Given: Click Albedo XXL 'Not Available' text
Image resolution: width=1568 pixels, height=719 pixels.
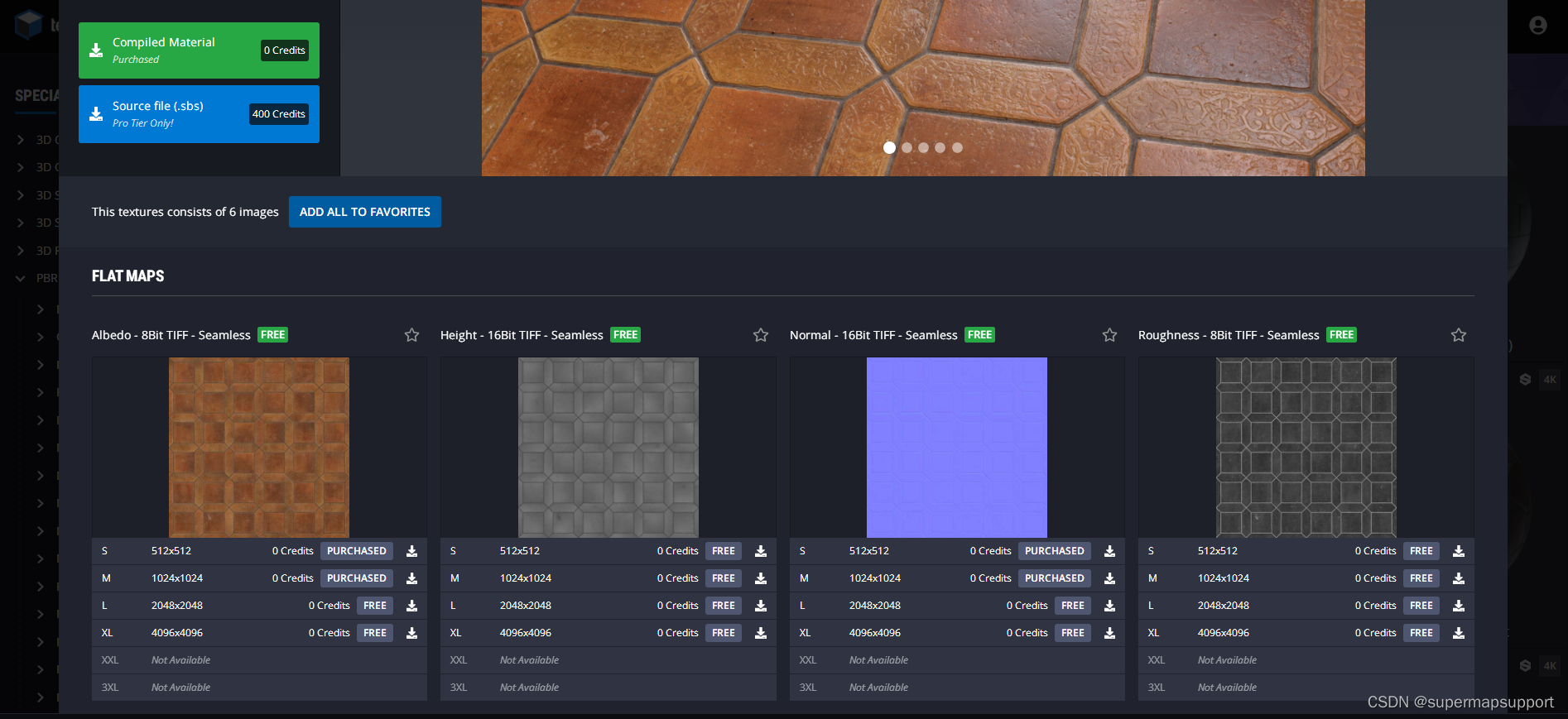Looking at the screenshot, I should pos(180,660).
